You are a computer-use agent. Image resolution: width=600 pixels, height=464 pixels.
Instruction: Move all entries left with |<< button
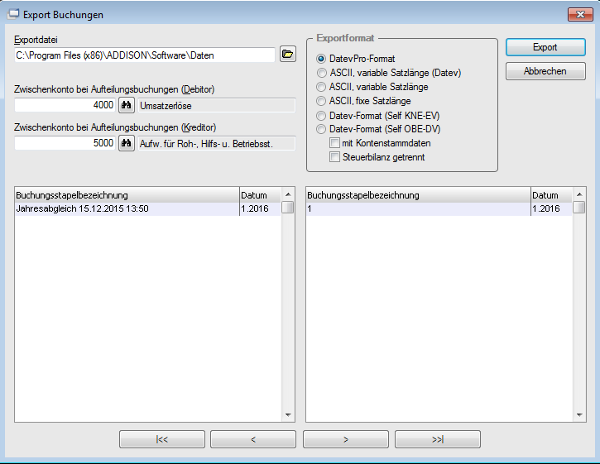pos(162,439)
